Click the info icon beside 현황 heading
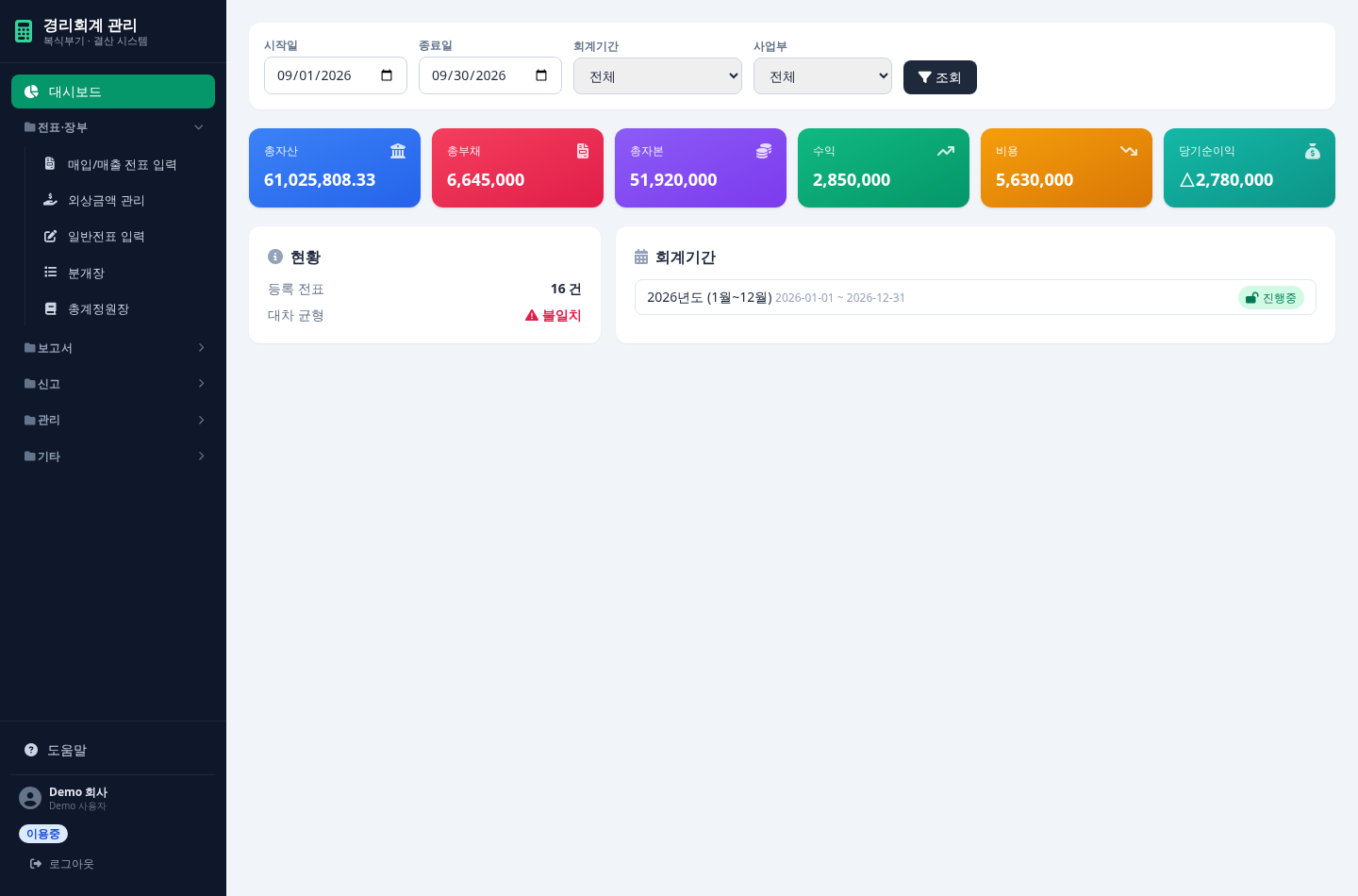 275,257
